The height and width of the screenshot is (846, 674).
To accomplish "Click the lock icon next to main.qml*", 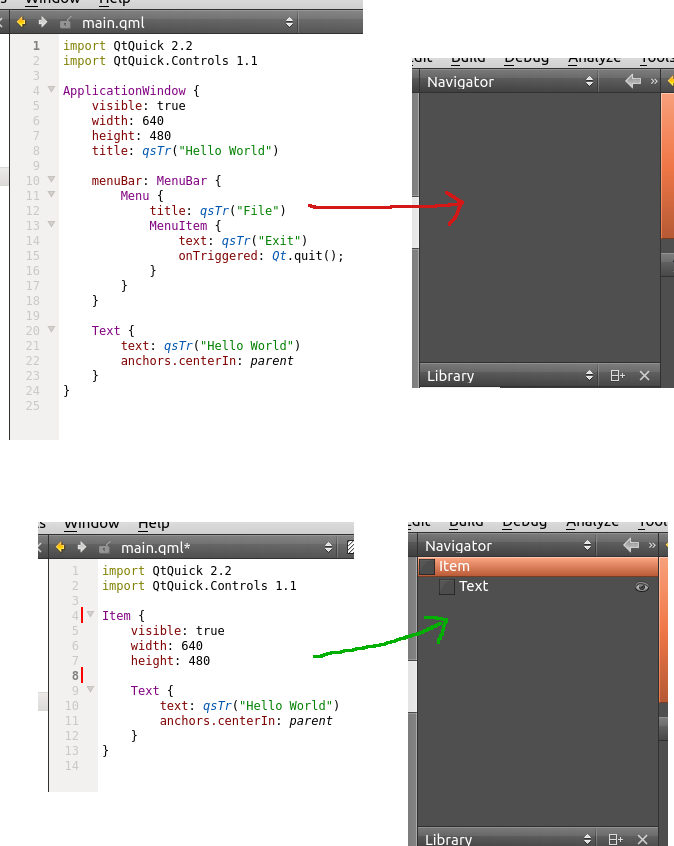I will pos(104,548).
